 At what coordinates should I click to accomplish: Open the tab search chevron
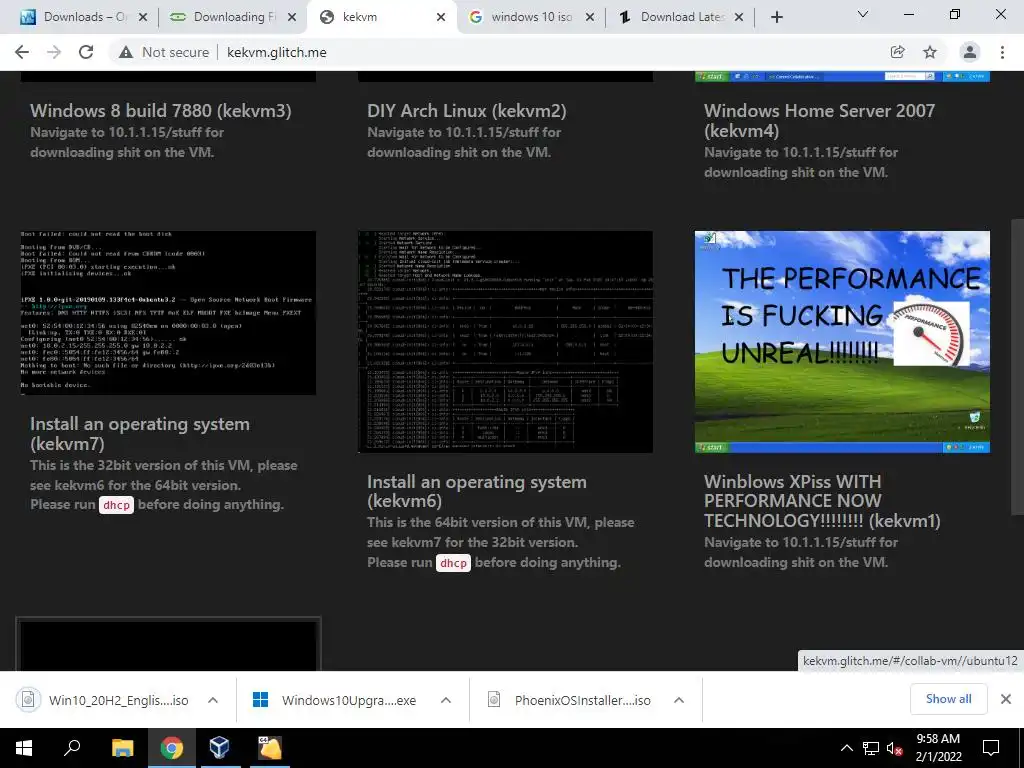pyautogui.click(x=863, y=14)
